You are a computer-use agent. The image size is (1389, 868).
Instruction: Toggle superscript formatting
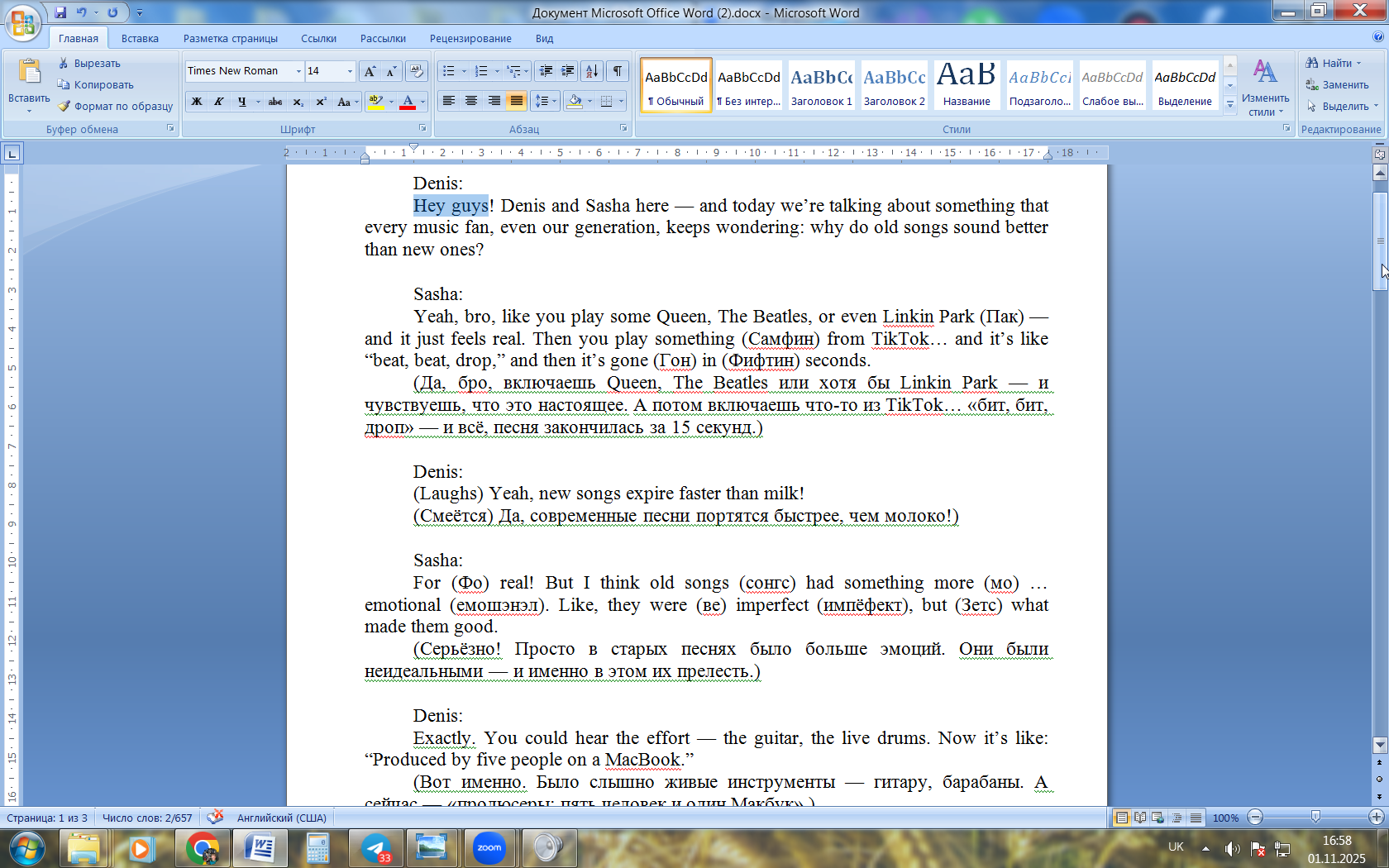coord(321,102)
